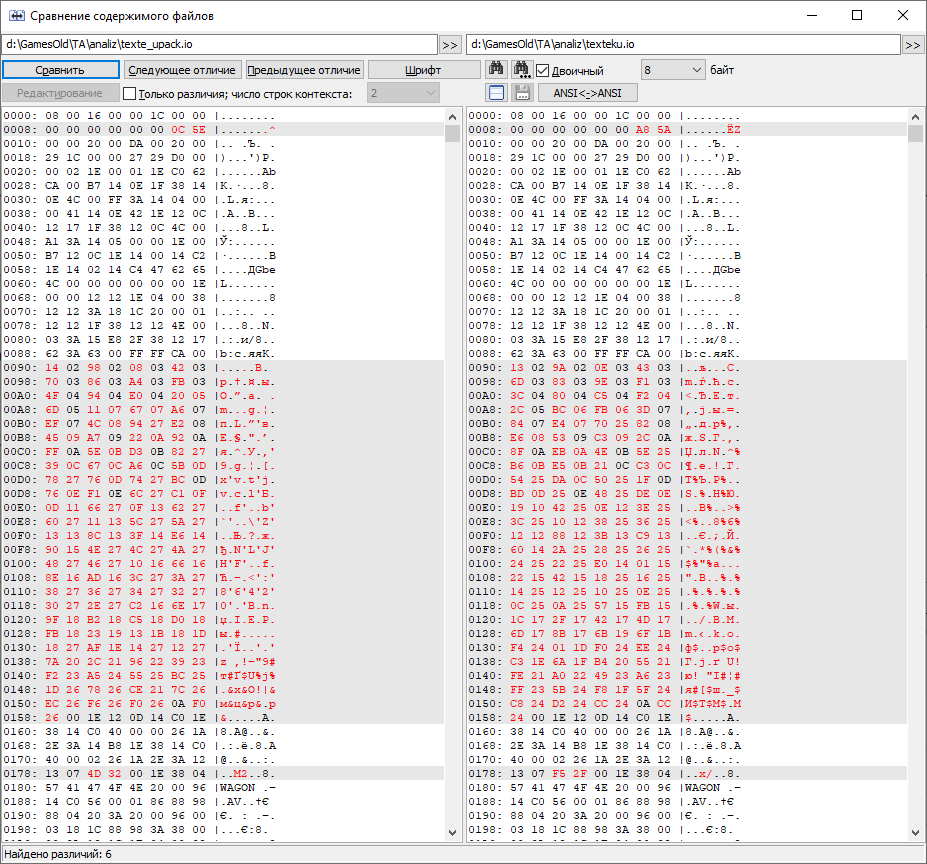Click the left pane scrollbar down arrow

pos(452,833)
